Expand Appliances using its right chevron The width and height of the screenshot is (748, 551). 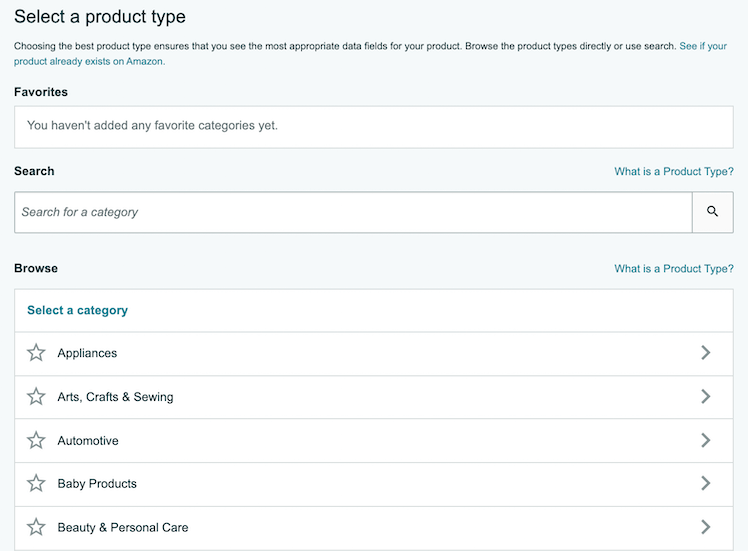pyautogui.click(x=705, y=353)
